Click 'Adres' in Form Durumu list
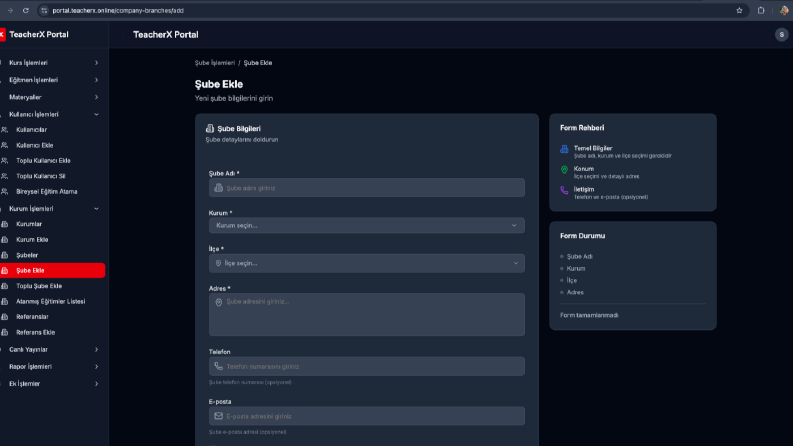This screenshot has height=446, width=793. [575, 292]
